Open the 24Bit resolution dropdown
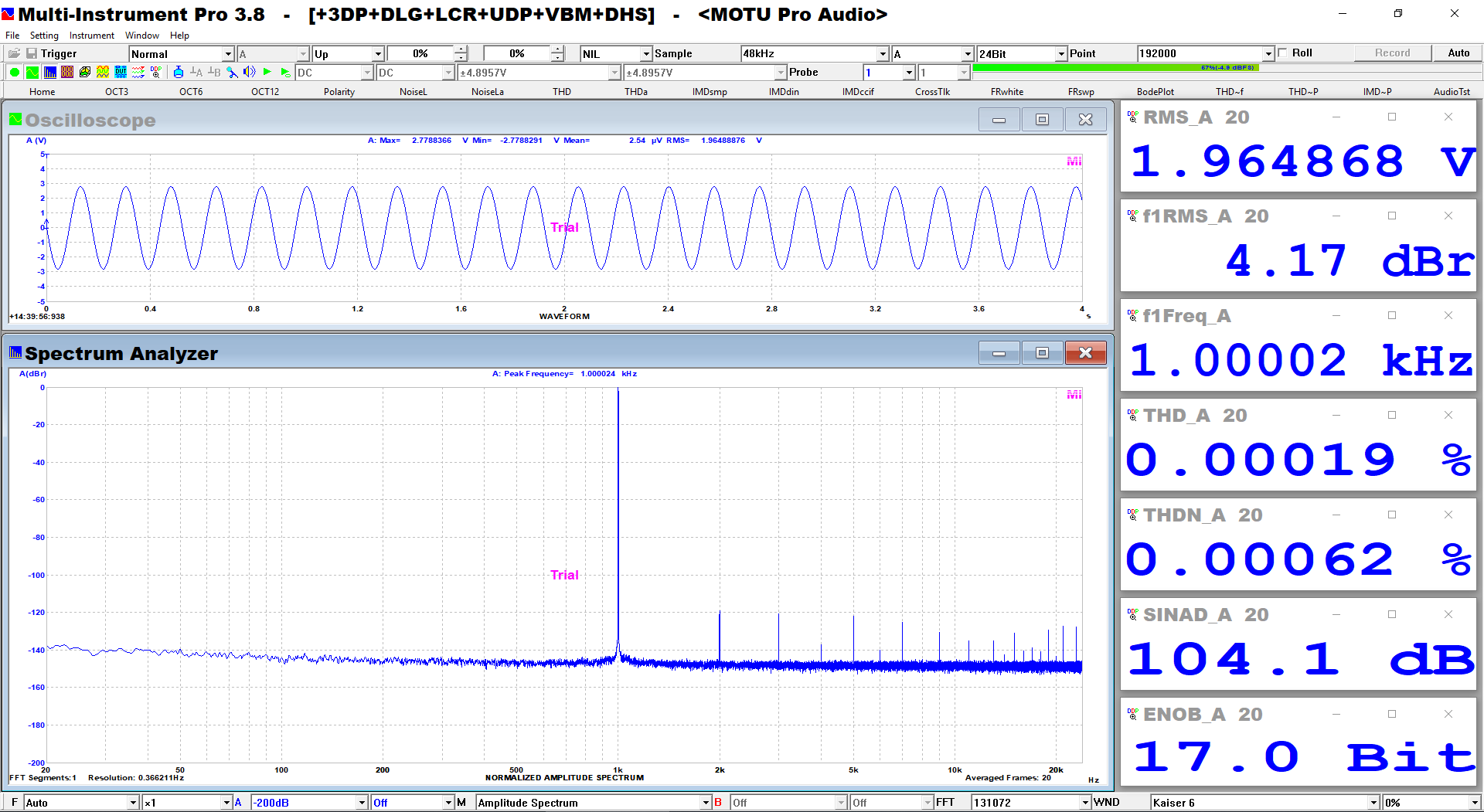The width and height of the screenshot is (1484, 812). [1022, 53]
